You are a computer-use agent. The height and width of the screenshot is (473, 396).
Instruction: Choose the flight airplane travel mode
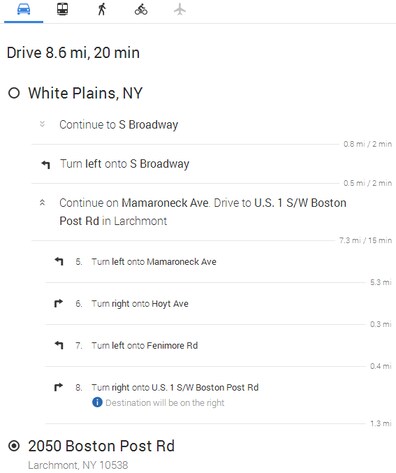pyautogui.click(x=180, y=9)
